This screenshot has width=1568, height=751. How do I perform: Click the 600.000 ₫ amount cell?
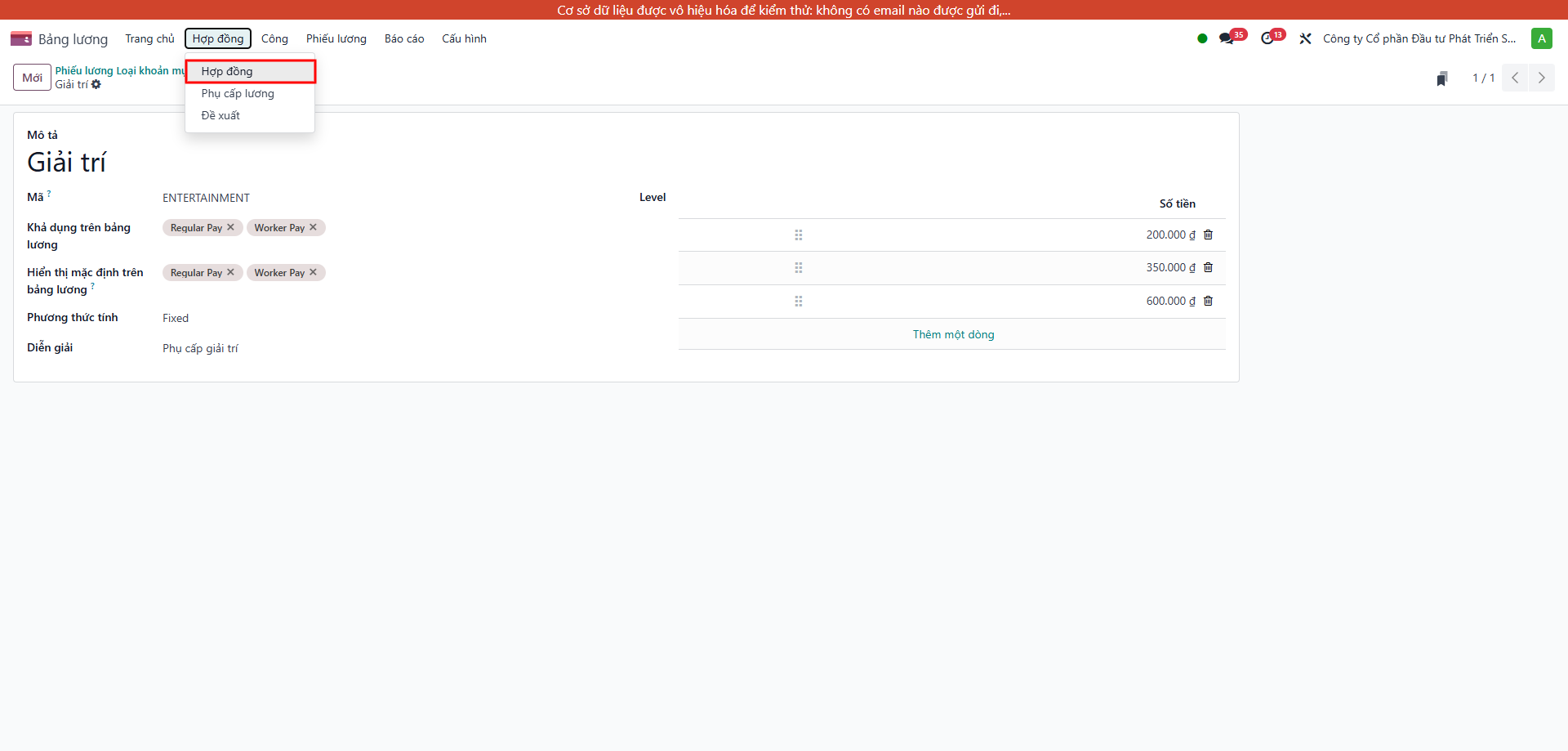pyautogui.click(x=1170, y=301)
